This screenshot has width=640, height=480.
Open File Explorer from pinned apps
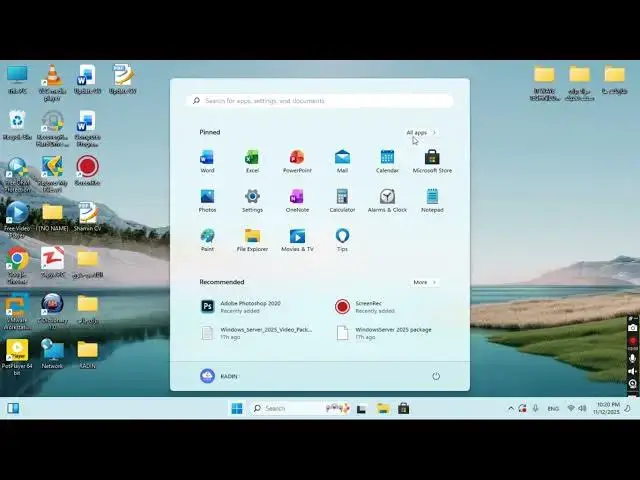point(252,240)
